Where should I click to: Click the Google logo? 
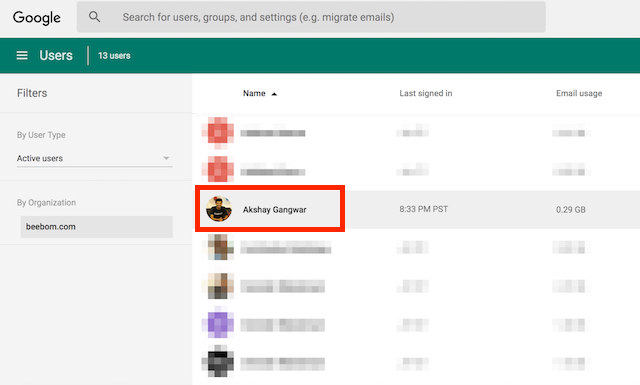click(37, 18)
